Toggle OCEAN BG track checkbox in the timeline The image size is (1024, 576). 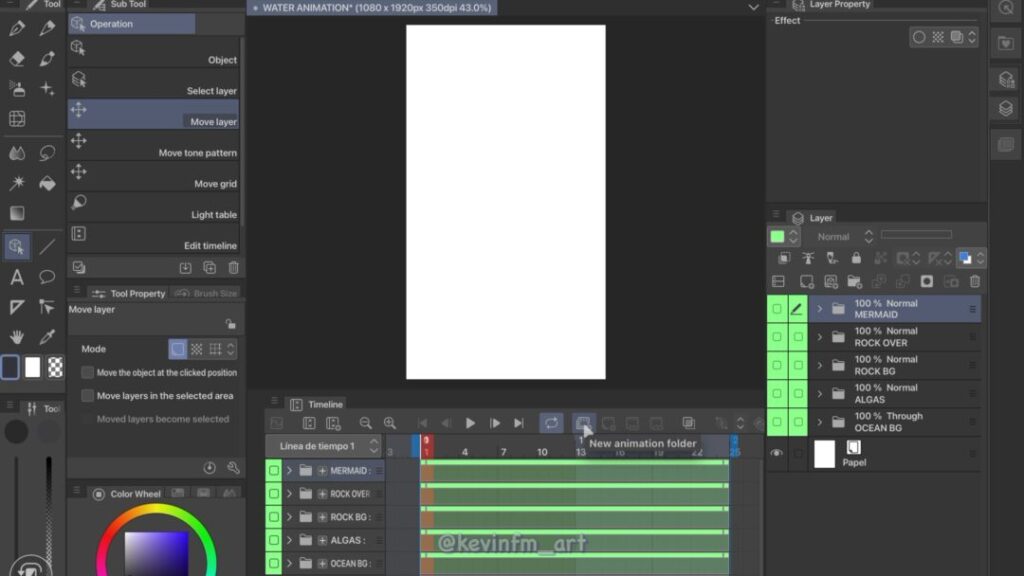pyautogui.click(x=274, y=563)
